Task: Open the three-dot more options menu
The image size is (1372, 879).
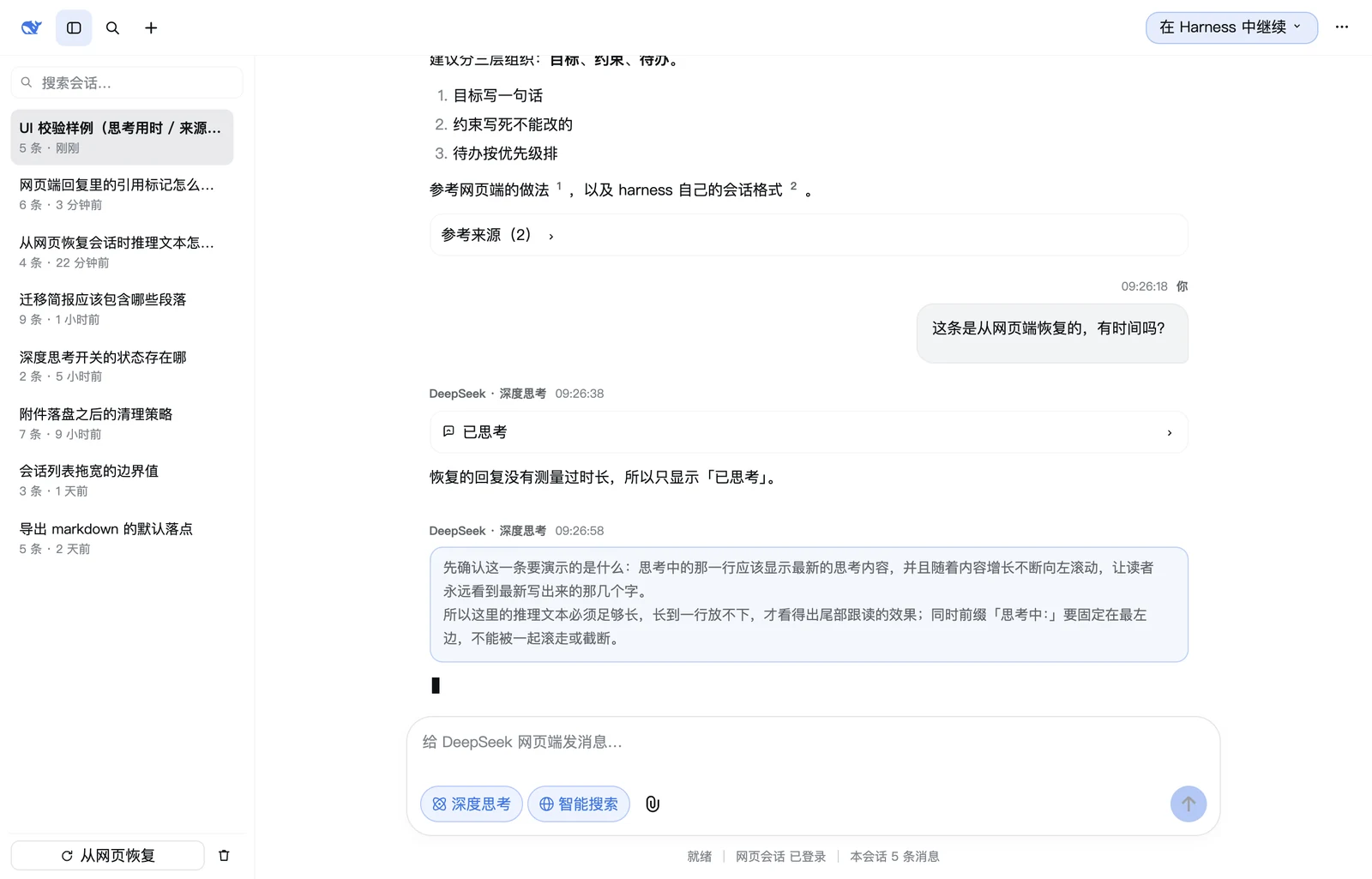Action: pyautogui.click(x=1342, y=27)
